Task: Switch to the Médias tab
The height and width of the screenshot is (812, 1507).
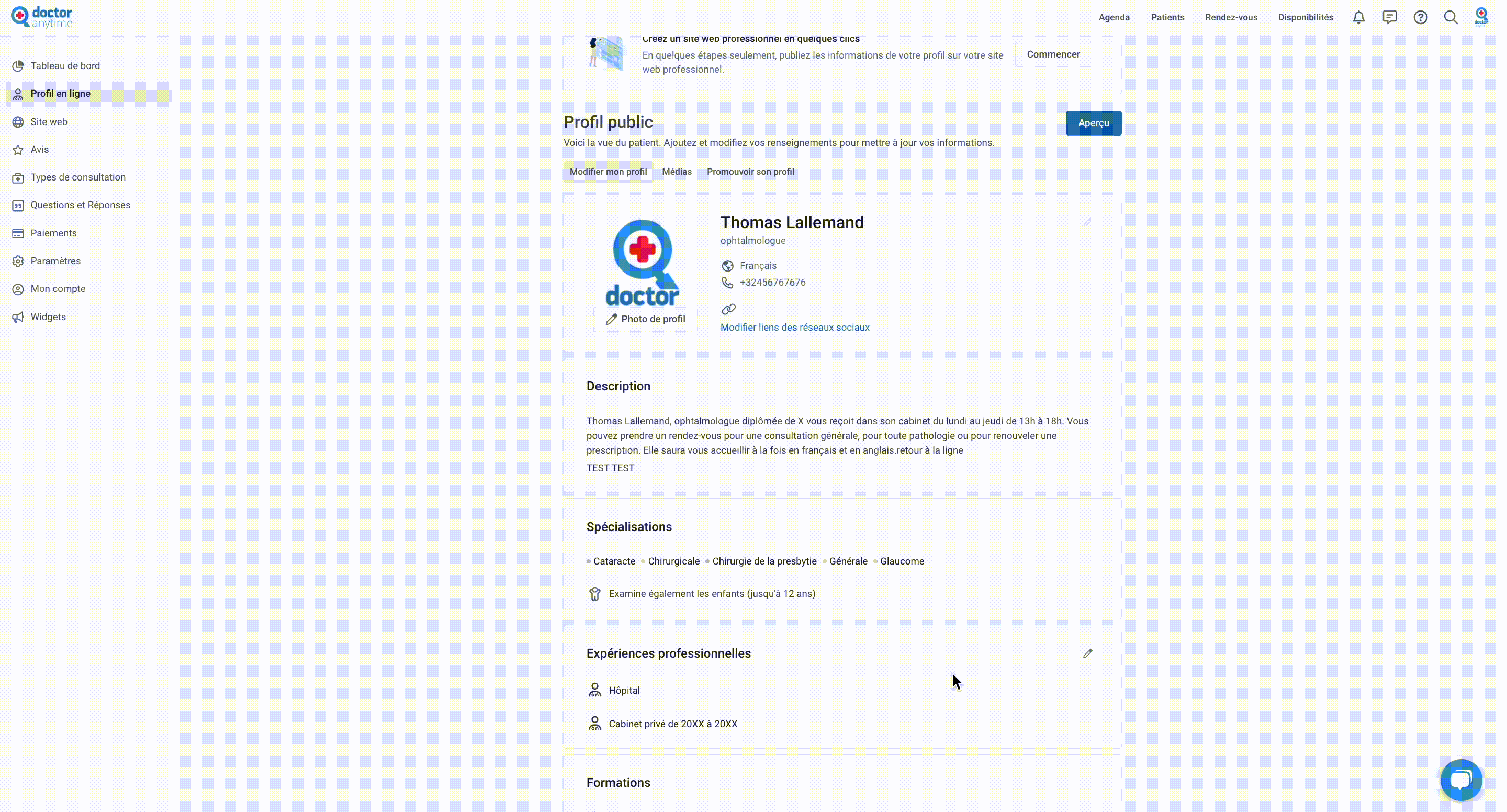Action: coord(677,172)
